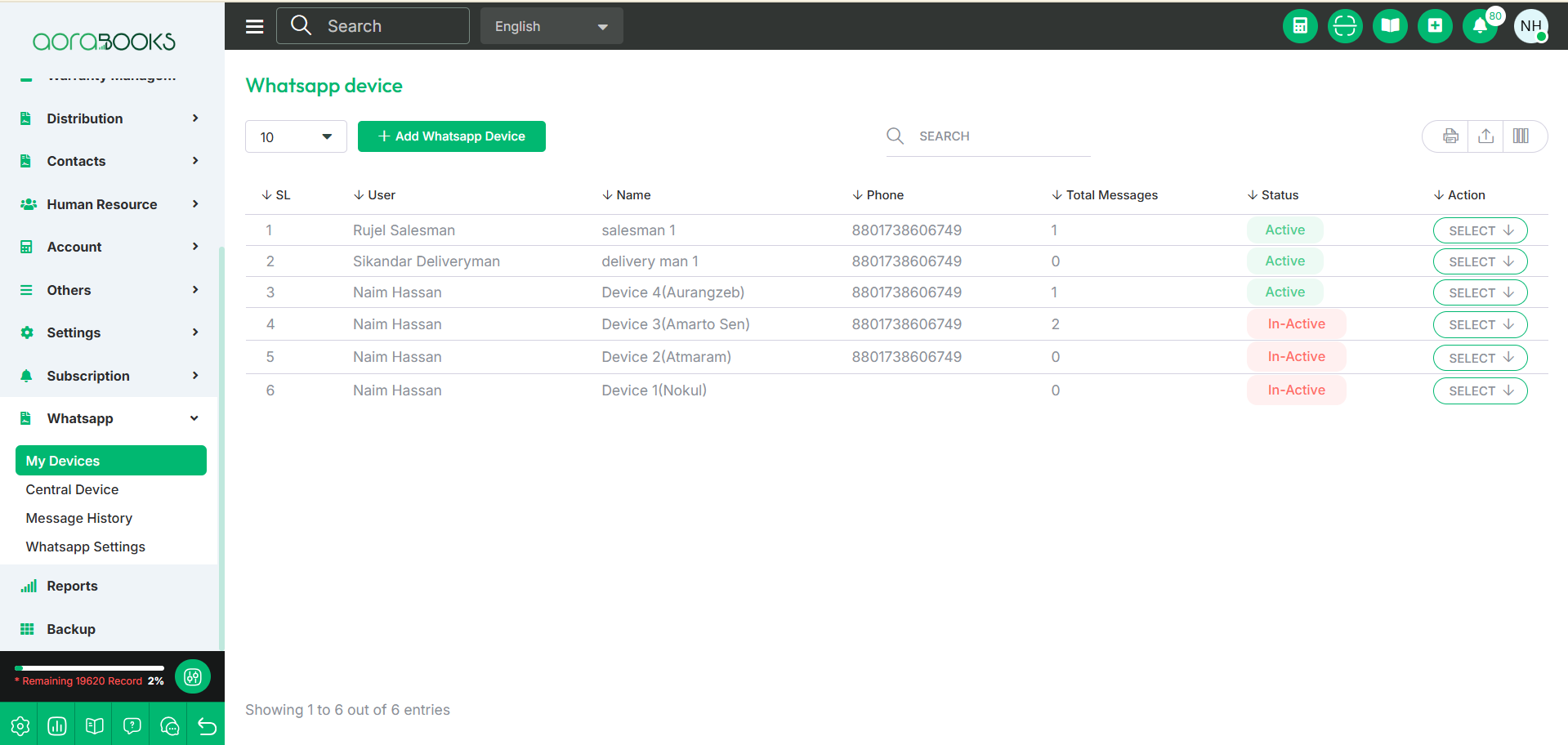Click Sikandar Deliveryman user cell
The image size is (1568, 745).
pos(427,261)
